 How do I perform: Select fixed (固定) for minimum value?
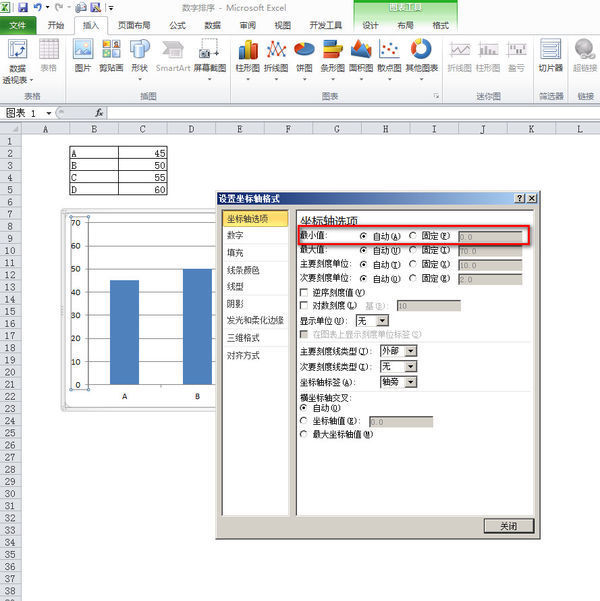pyautogui.click(x=413, y=236)
